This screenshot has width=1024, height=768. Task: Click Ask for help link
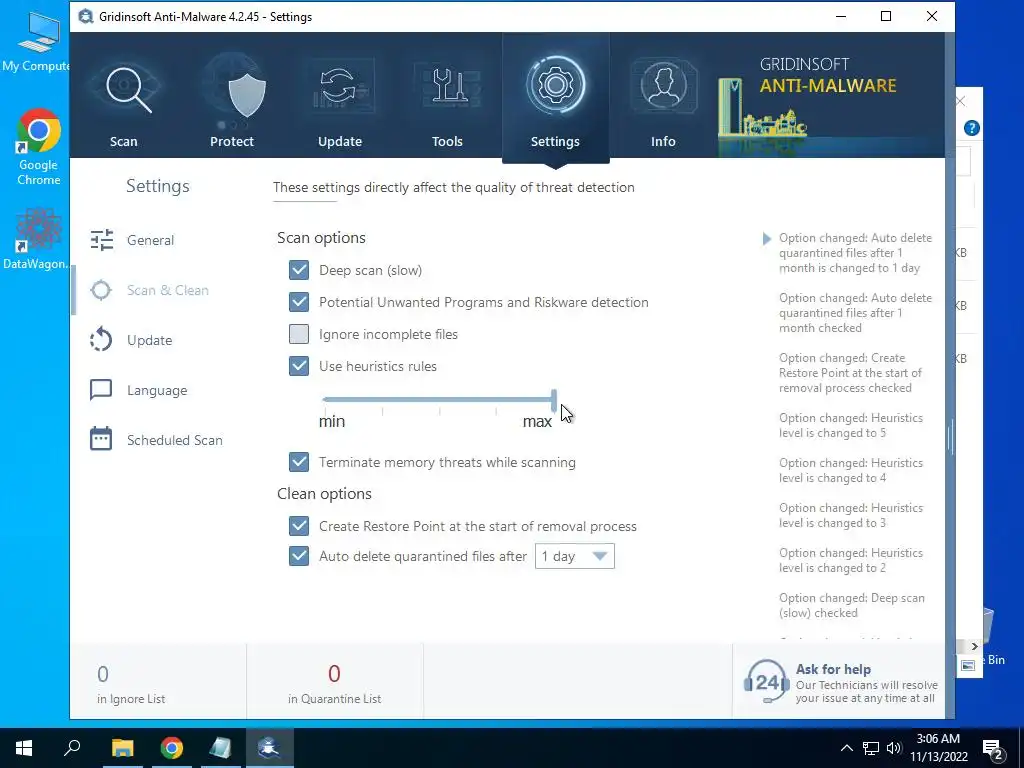click(833, 669)
